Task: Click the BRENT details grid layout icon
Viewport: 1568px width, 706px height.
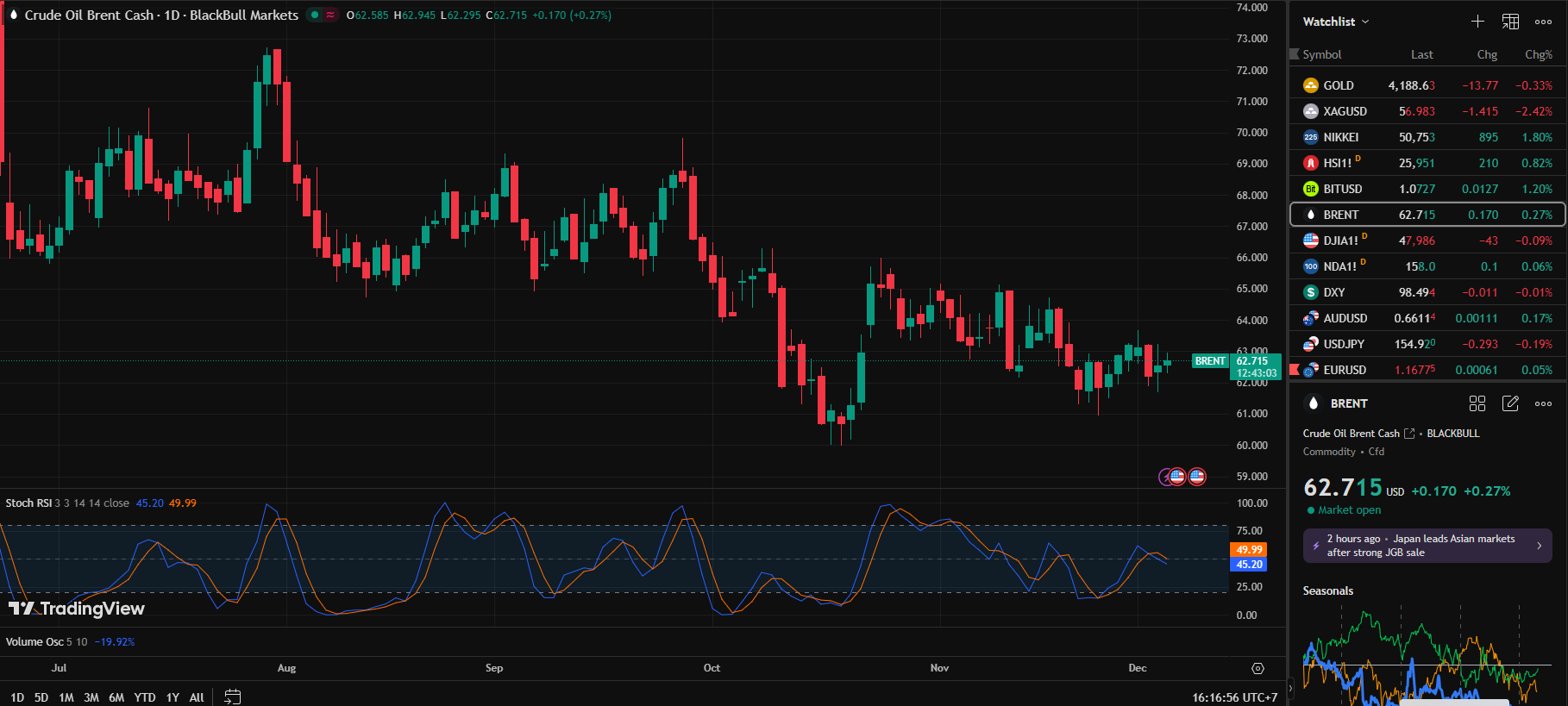Action: click(1477, 403)
